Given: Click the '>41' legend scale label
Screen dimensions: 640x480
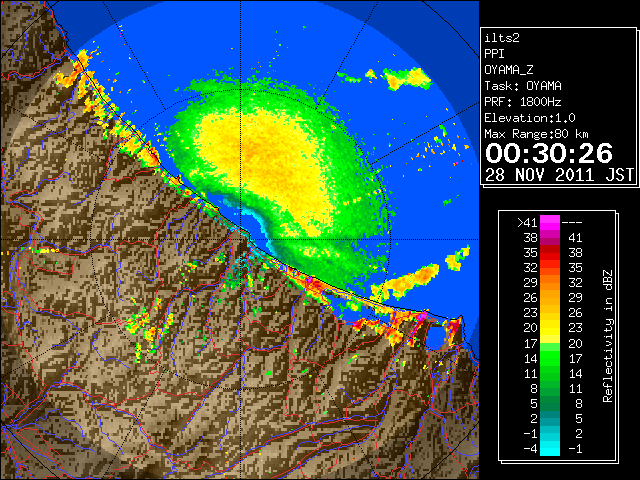Looking at the screenshot, I should point(527,223).
